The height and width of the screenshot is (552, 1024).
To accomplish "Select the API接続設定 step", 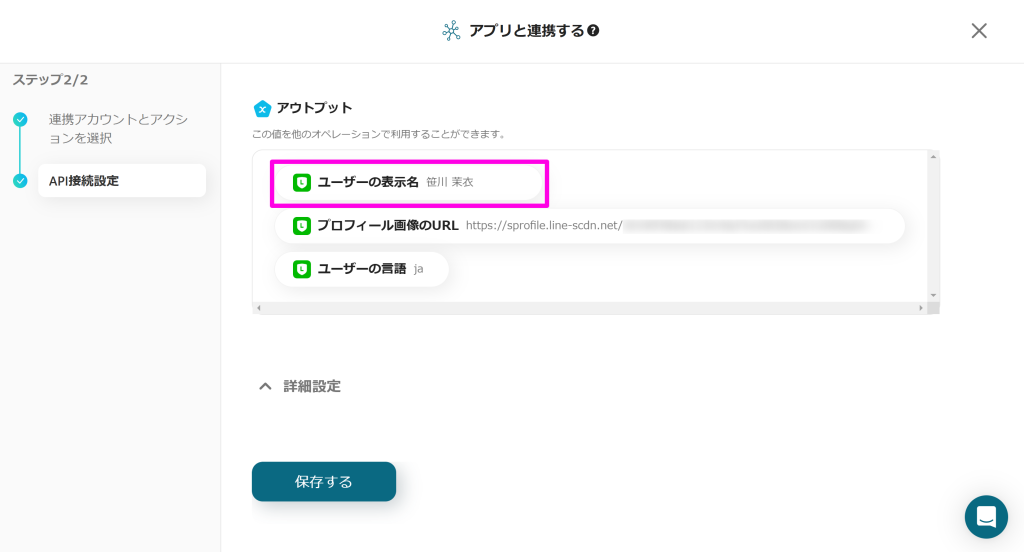I will click(x=122, y=181).
